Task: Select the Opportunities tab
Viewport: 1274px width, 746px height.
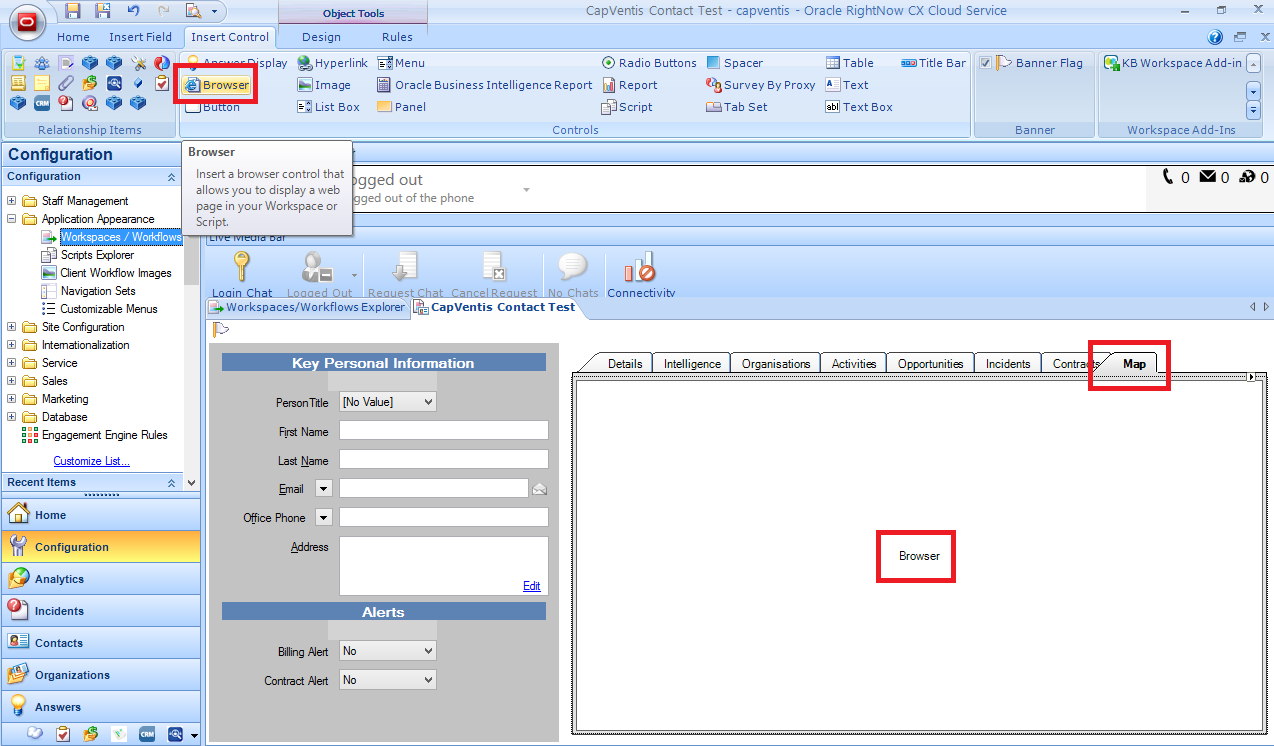Action: point(930,364)
